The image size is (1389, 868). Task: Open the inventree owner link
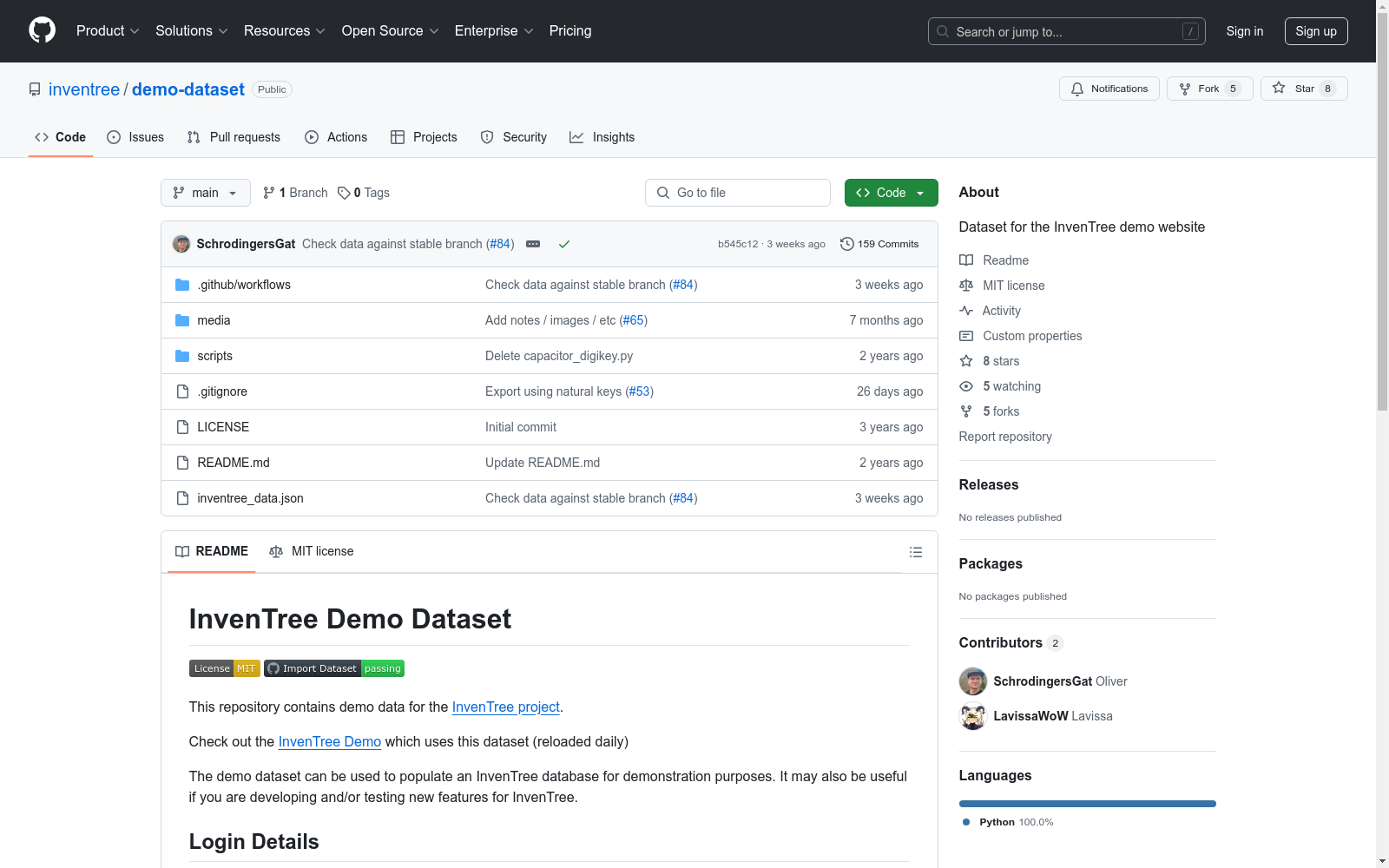pyautogui.click(x=84, y=89)
